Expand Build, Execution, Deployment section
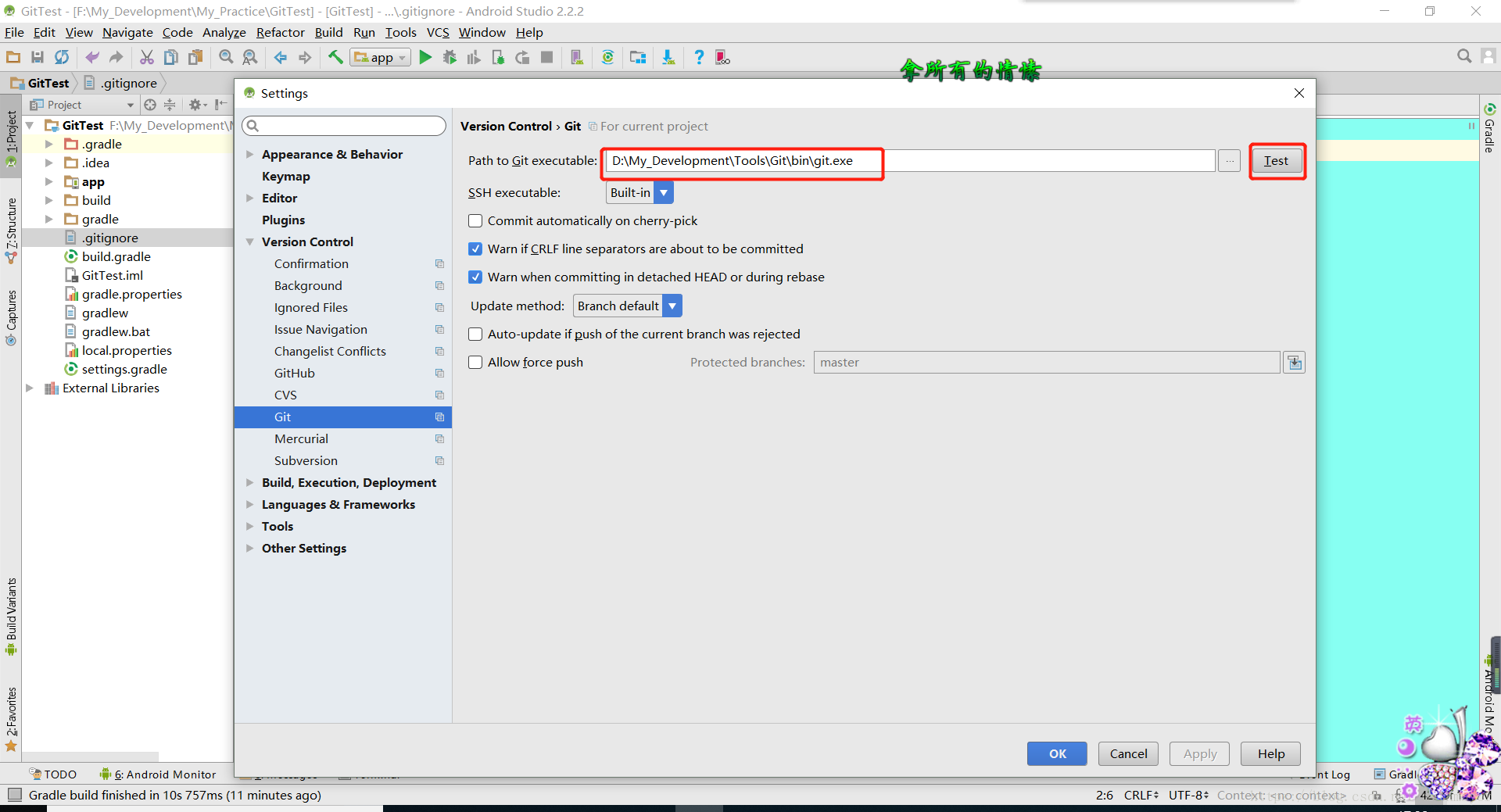Viewport: 1501px width, 812px height. tap(250, 483)
